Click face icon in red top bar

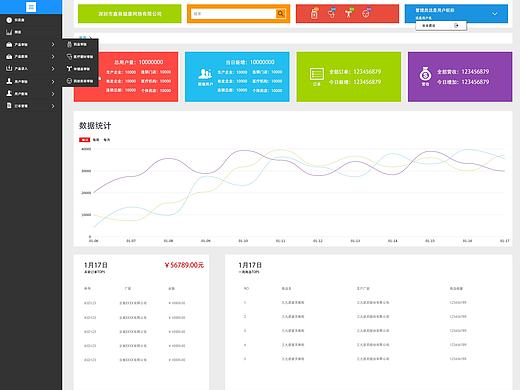pos(366,13)
